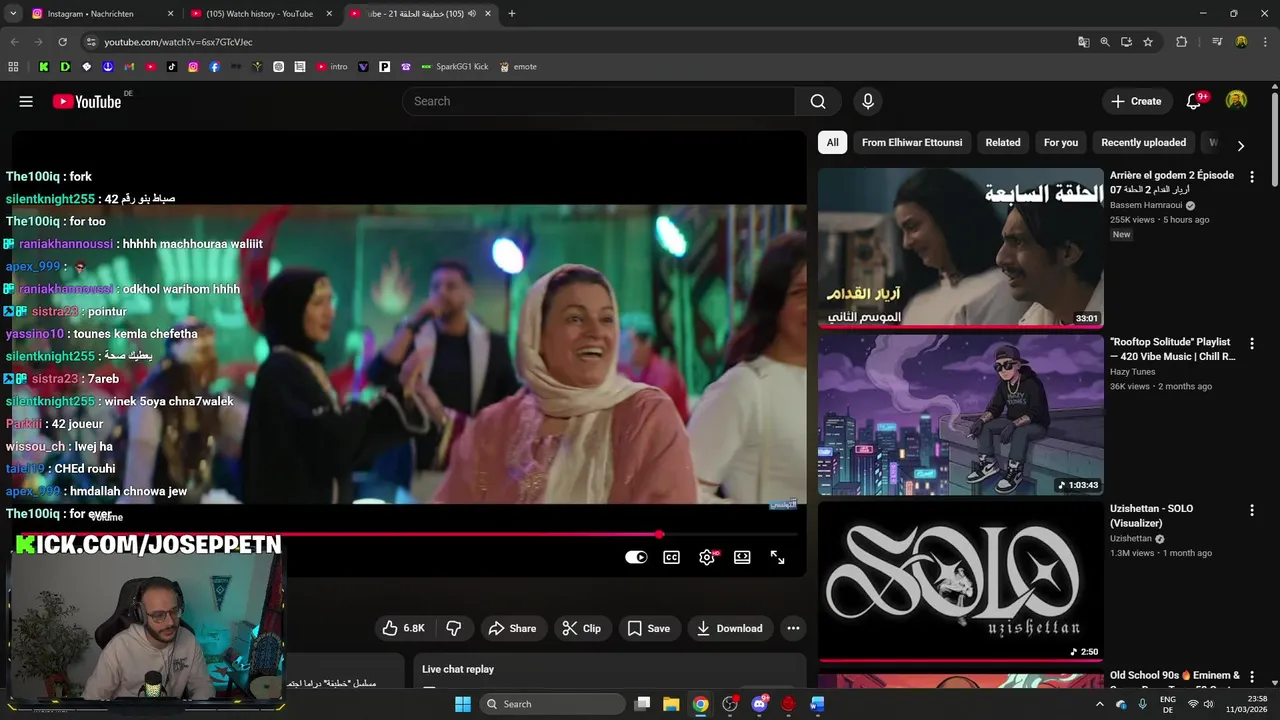Go back to the previous page
Screen dimensions: 1280x720
click(14, 42)
